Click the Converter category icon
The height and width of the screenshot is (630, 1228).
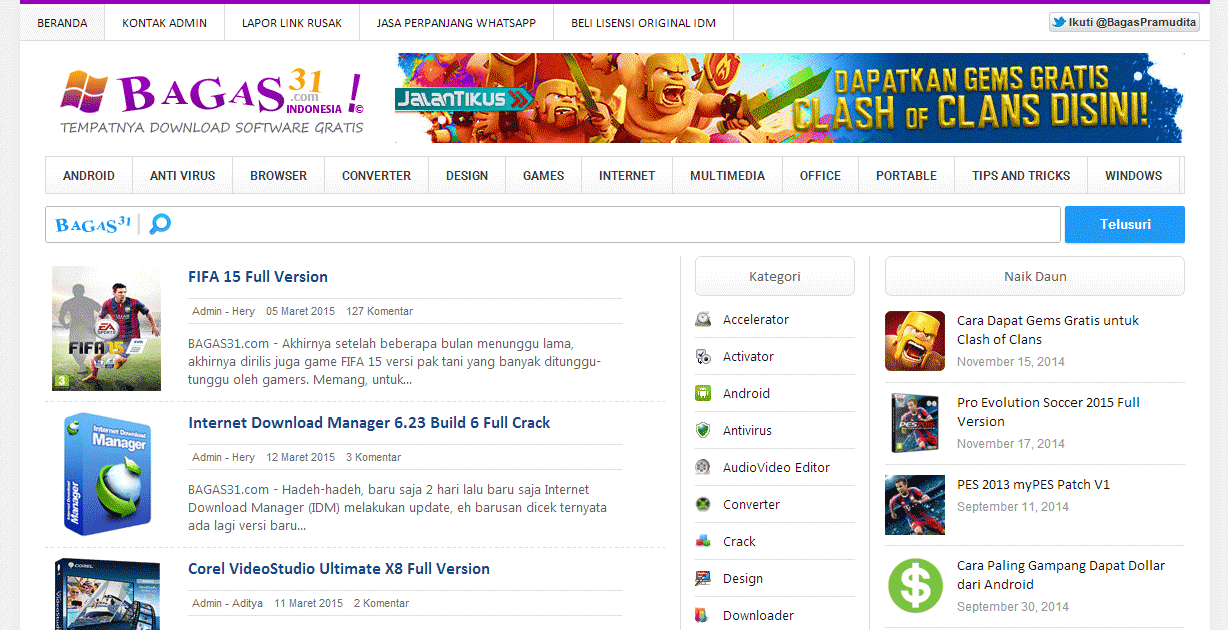(x=703, y=505)
